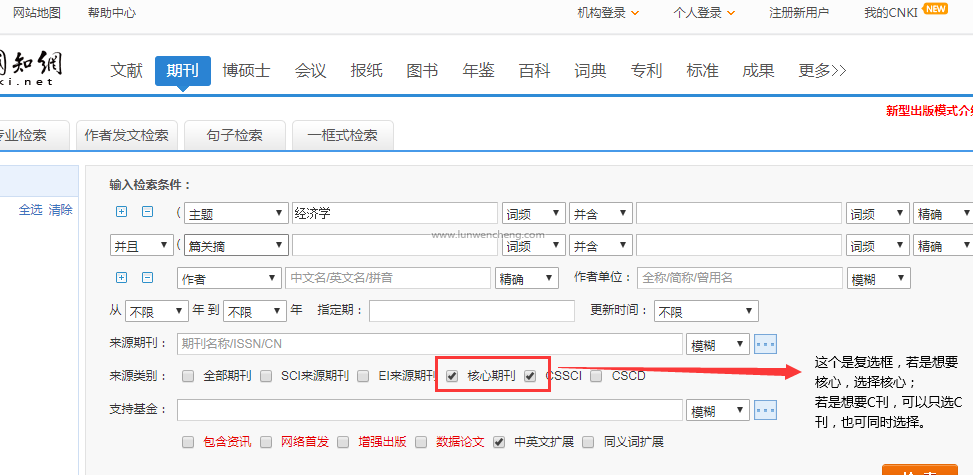This screenshot has width=973, height=475.
Task: Switch to the 报纸 category
Action: pyautogui.click(x=366, y=71)
